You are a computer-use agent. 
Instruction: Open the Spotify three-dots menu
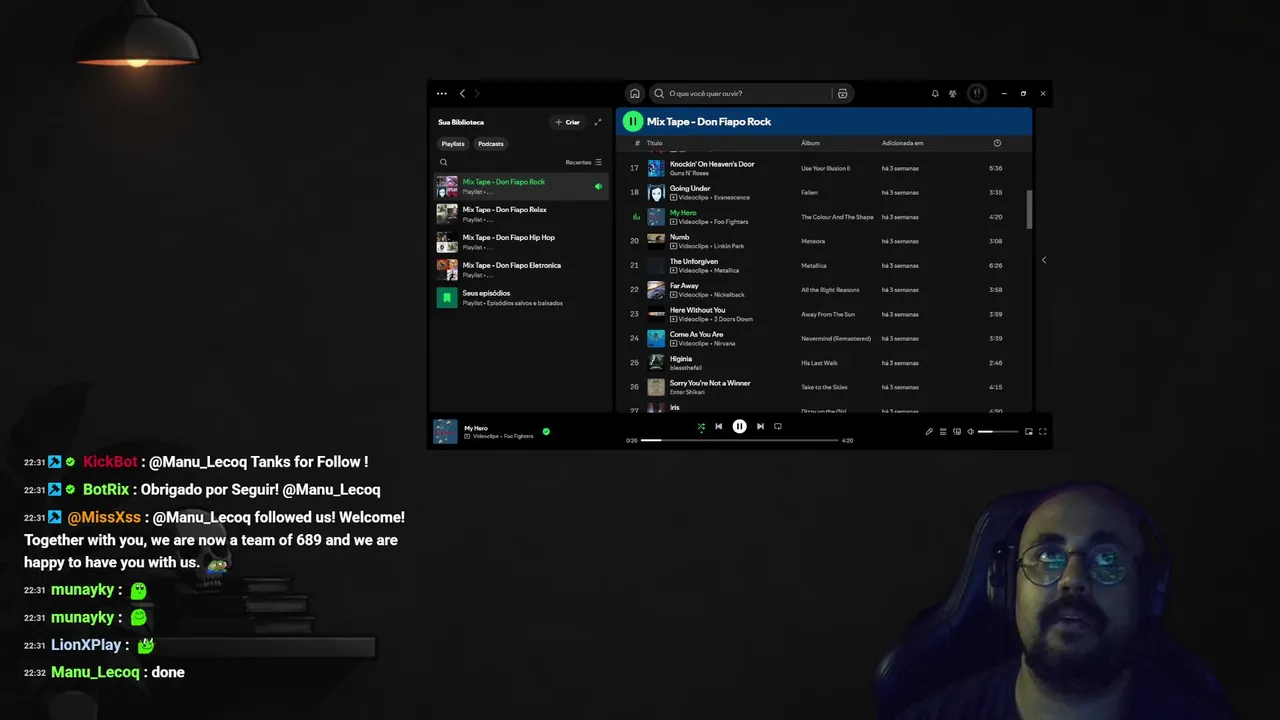point(442,93)
